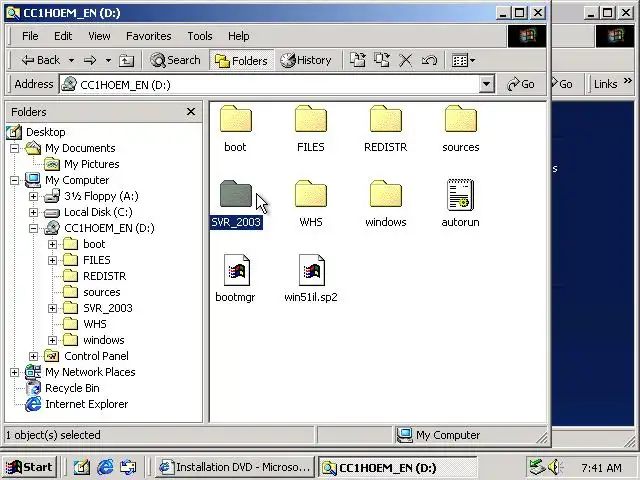Click the Back toolbar button

[41, 60]
